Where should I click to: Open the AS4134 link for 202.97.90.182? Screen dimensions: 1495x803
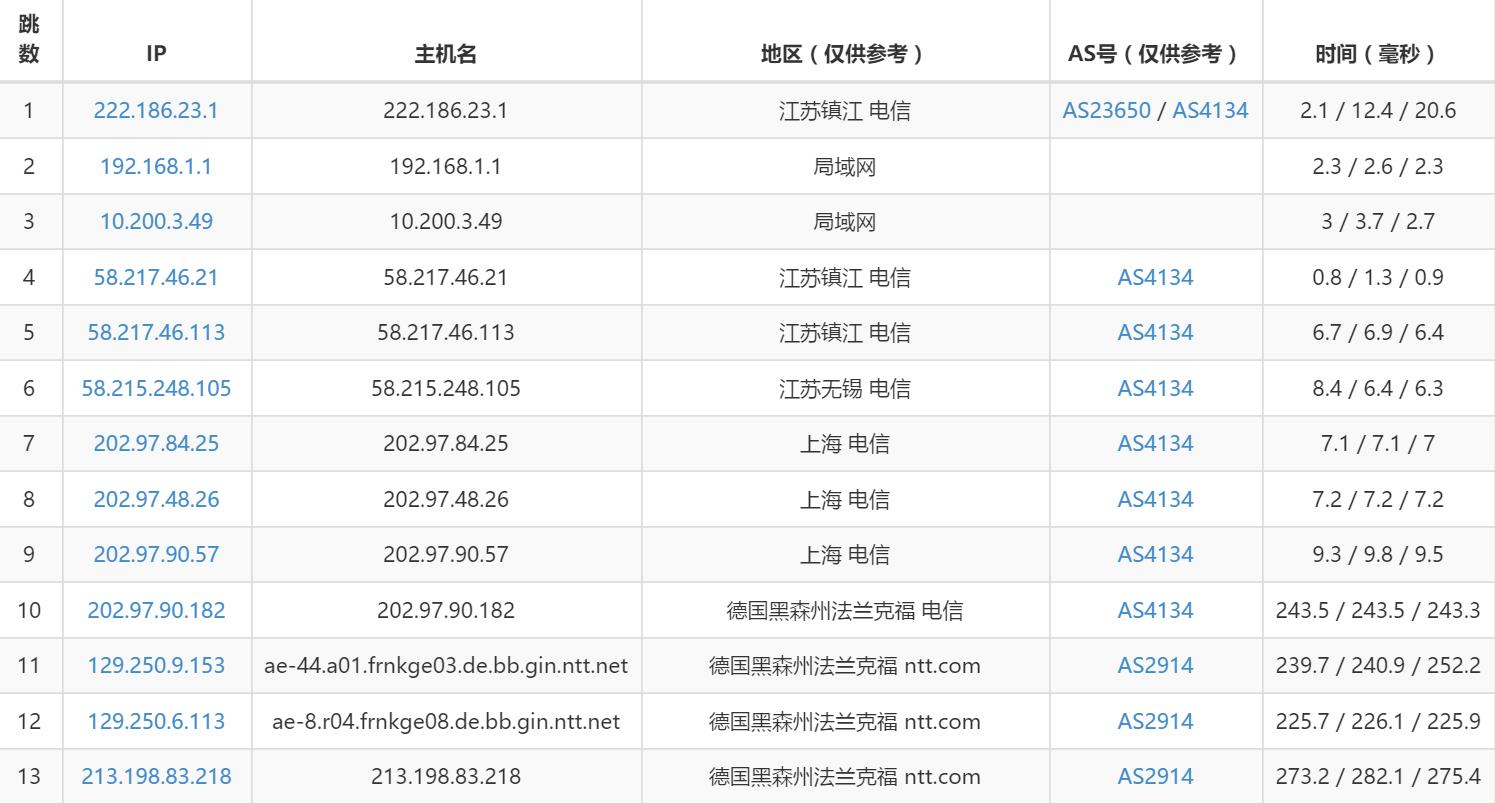(1155, 610)
